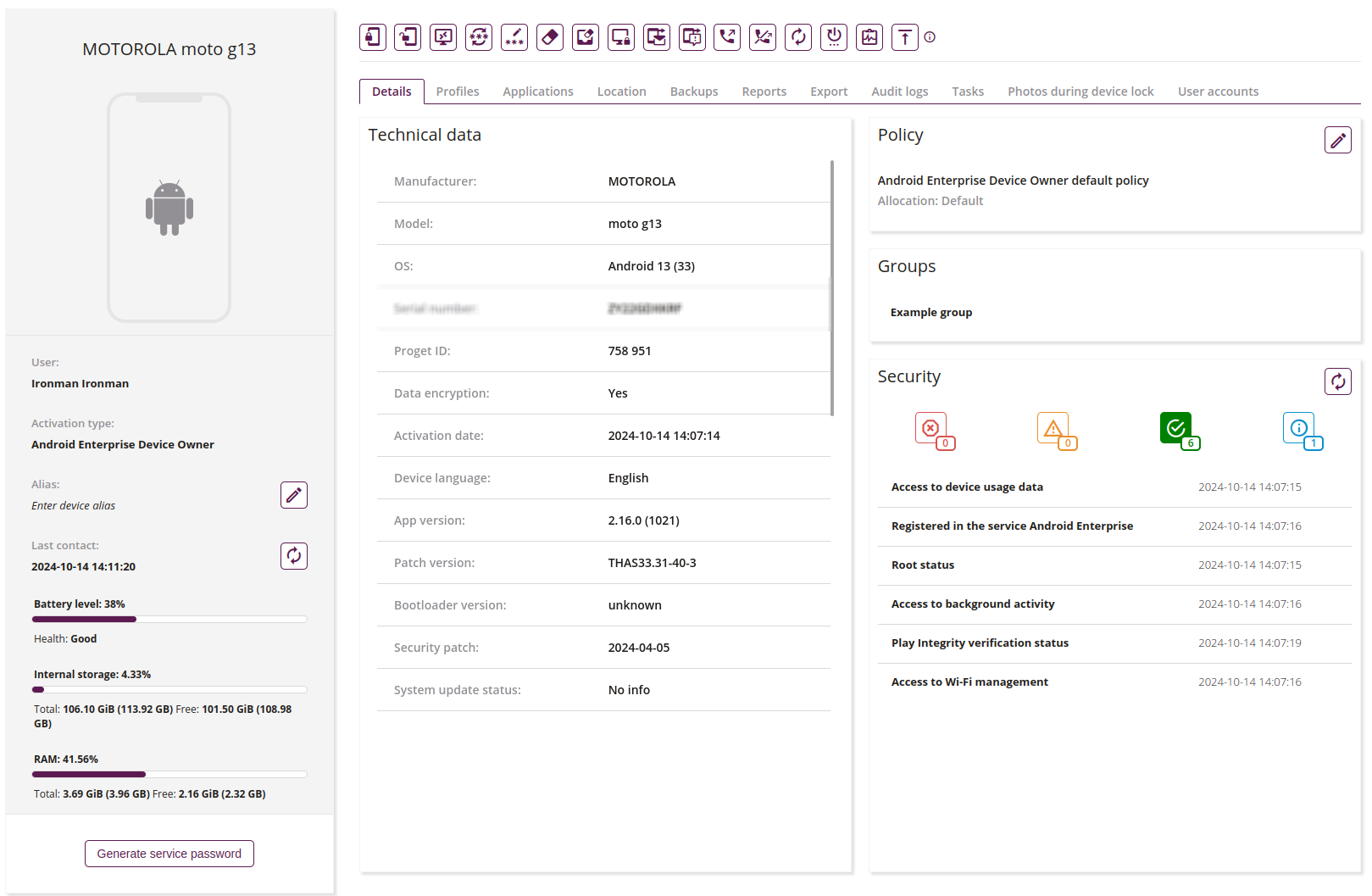This screenshot has height=896, width=1372.
Task: Click Allocation: Default text
Action: point(930,201)
